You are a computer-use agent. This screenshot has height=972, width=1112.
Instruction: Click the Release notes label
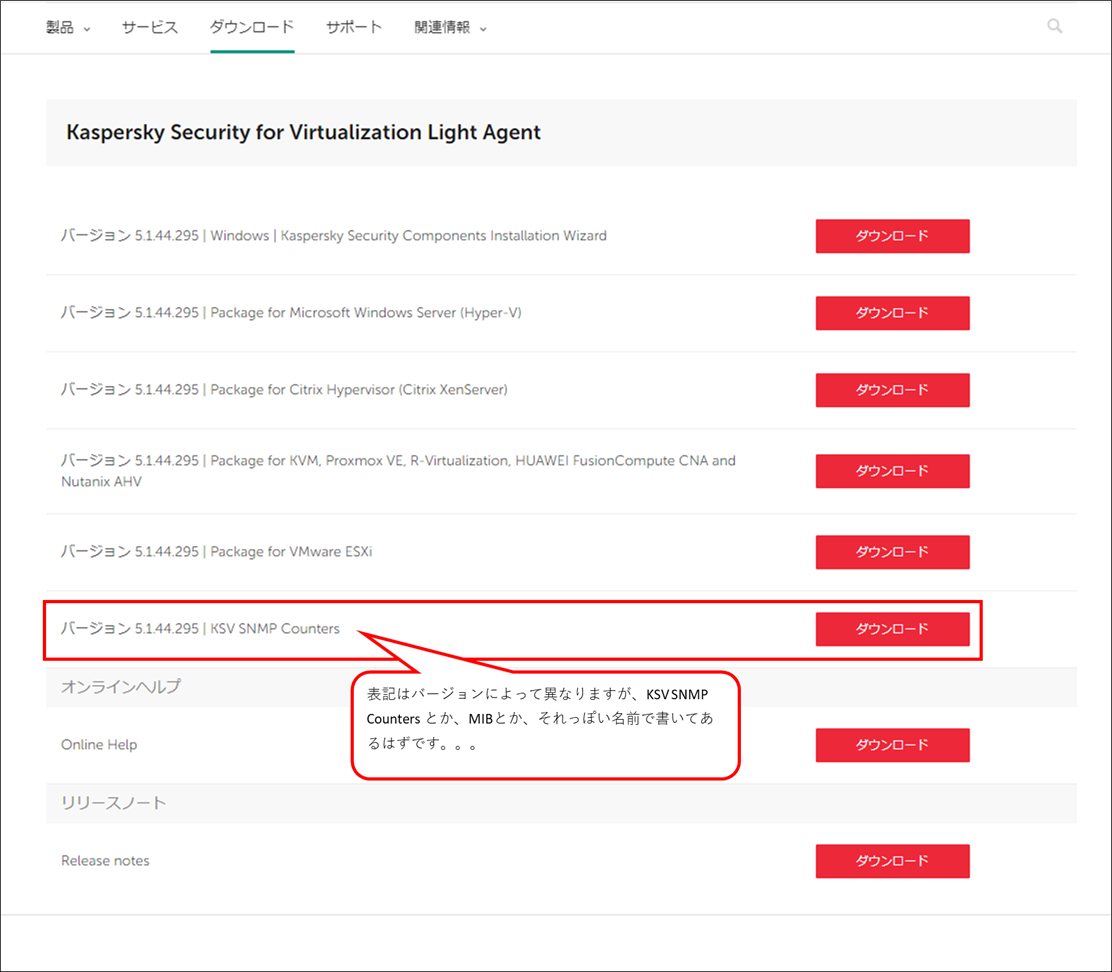pyautogui.click(x=105, y=860)
